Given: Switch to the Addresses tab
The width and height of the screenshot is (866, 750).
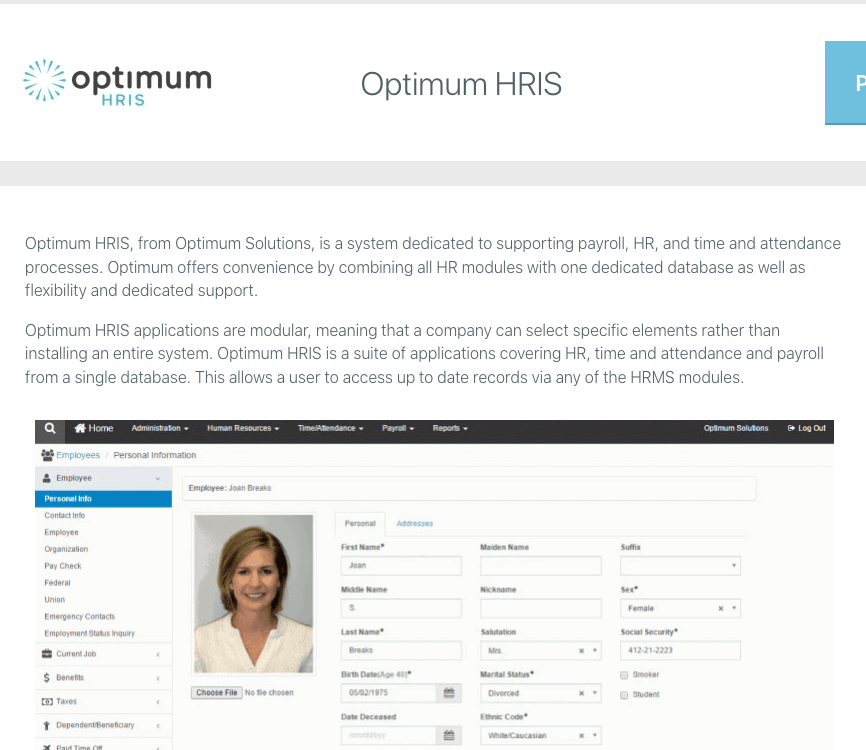Looking at the screenshot, I should click(415, 524).
